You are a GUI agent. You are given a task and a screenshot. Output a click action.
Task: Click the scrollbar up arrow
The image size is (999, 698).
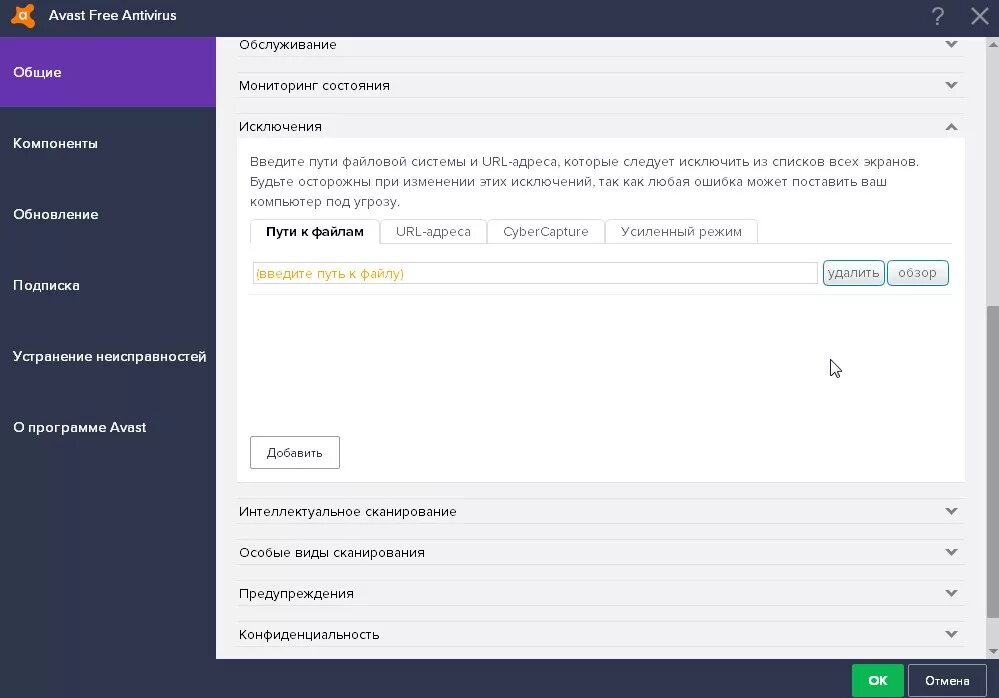pos(993,45)
